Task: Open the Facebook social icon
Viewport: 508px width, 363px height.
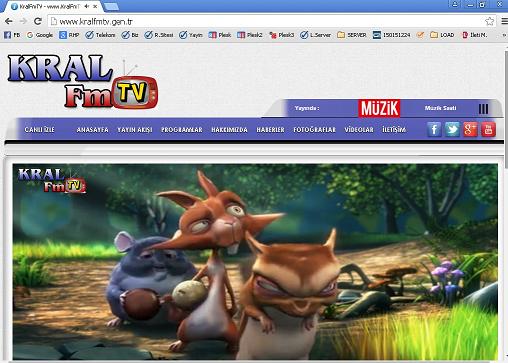Action: click(x=434, y=130)
